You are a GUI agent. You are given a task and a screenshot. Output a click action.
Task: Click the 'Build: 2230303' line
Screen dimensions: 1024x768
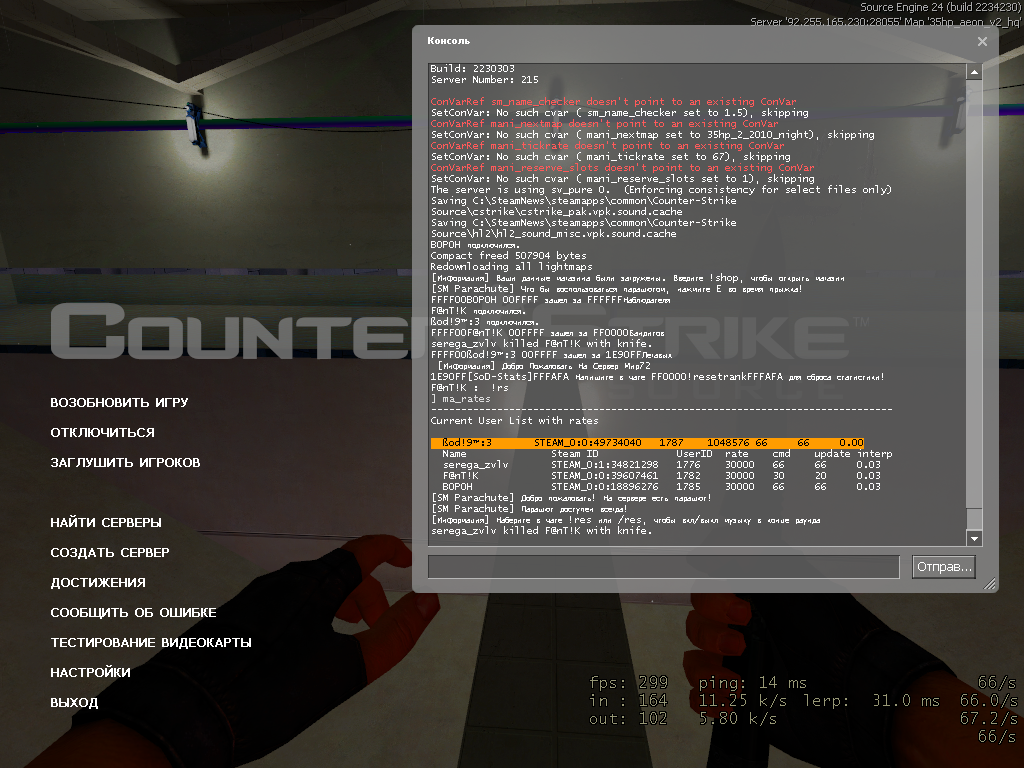pos(473,69)
